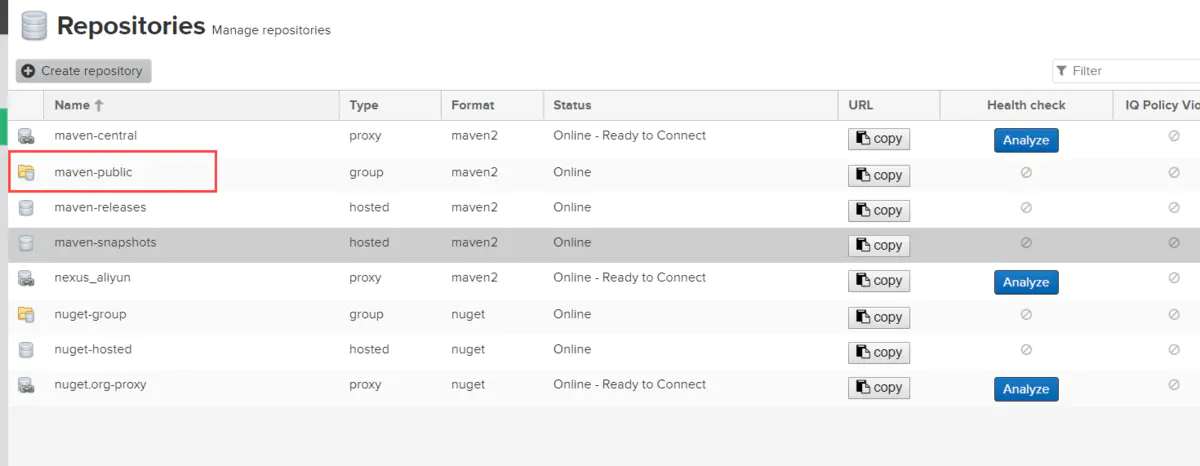Open the maven-releases repository row
1200x466 pixels.
pos(100,208)
